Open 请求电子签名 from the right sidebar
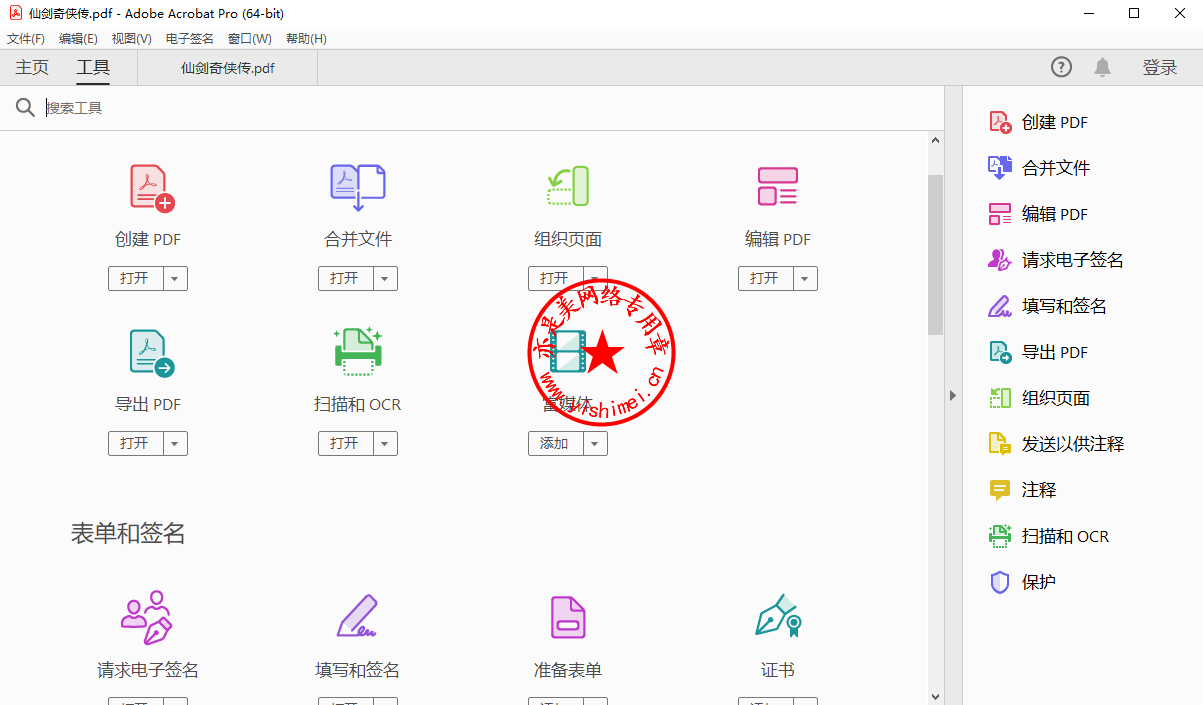The image size is (1203, 705). click(1056, 260)
